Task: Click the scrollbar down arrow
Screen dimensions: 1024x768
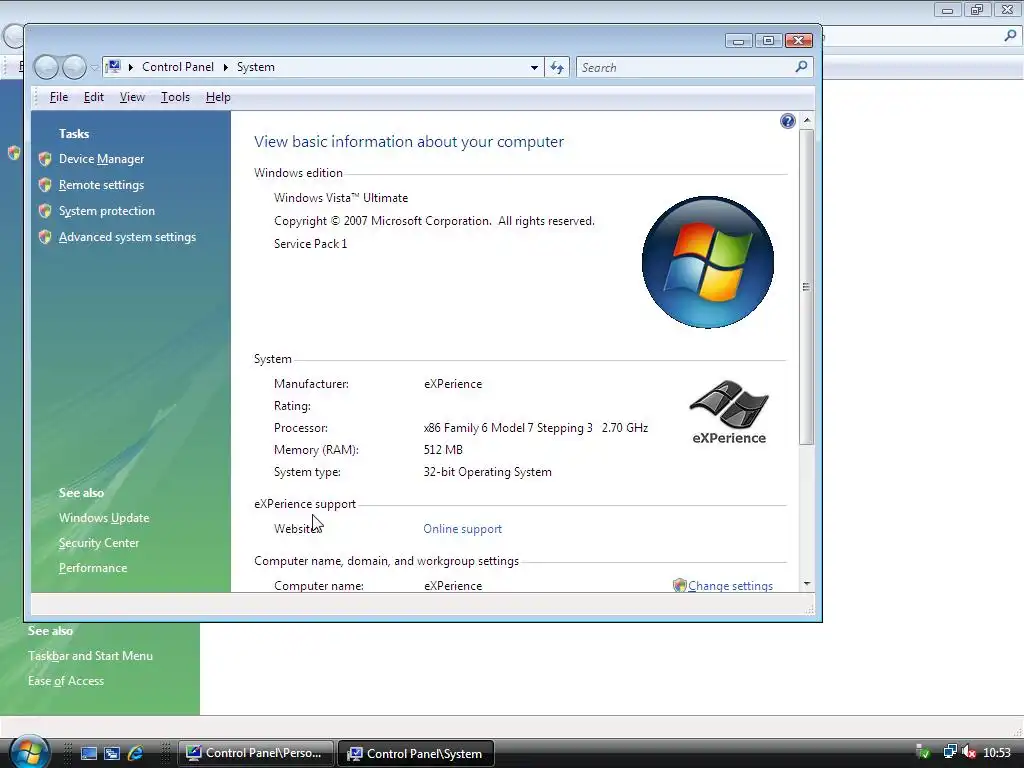Action: (x=807, y=584)
